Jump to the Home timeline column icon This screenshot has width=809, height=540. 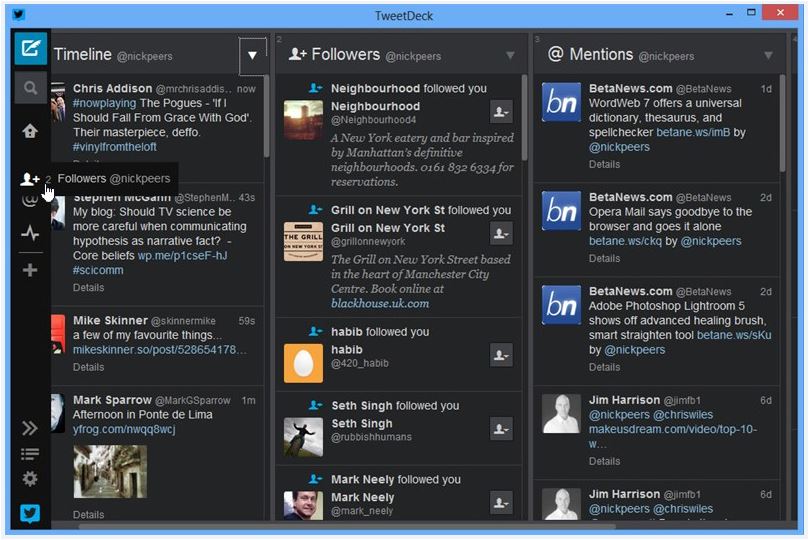tap(30, 131)
